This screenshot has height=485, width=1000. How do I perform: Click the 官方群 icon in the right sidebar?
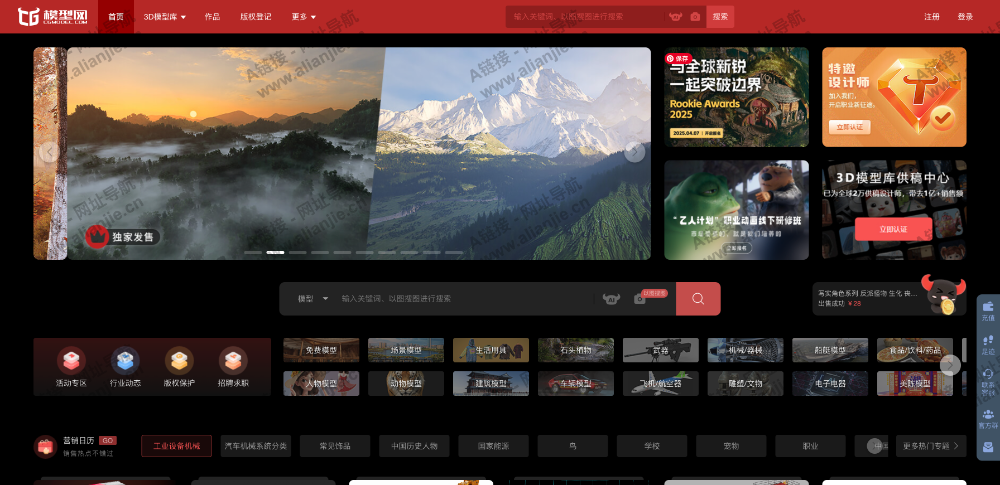(x=987, y=418)
